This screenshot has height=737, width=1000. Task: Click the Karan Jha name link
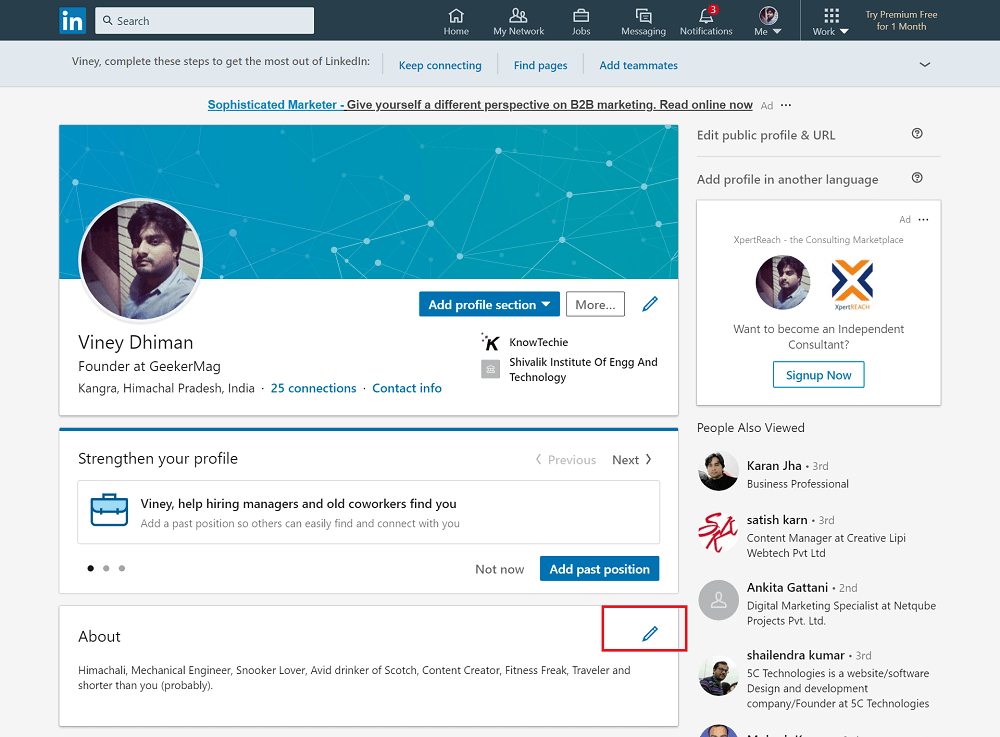[774, 465]
